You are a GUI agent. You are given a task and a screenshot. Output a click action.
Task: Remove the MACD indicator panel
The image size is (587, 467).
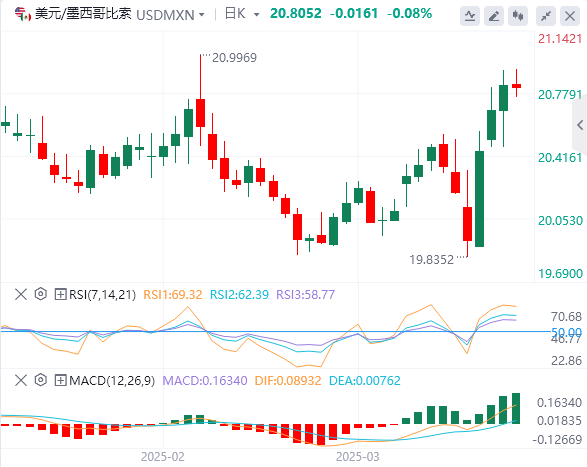21,380
